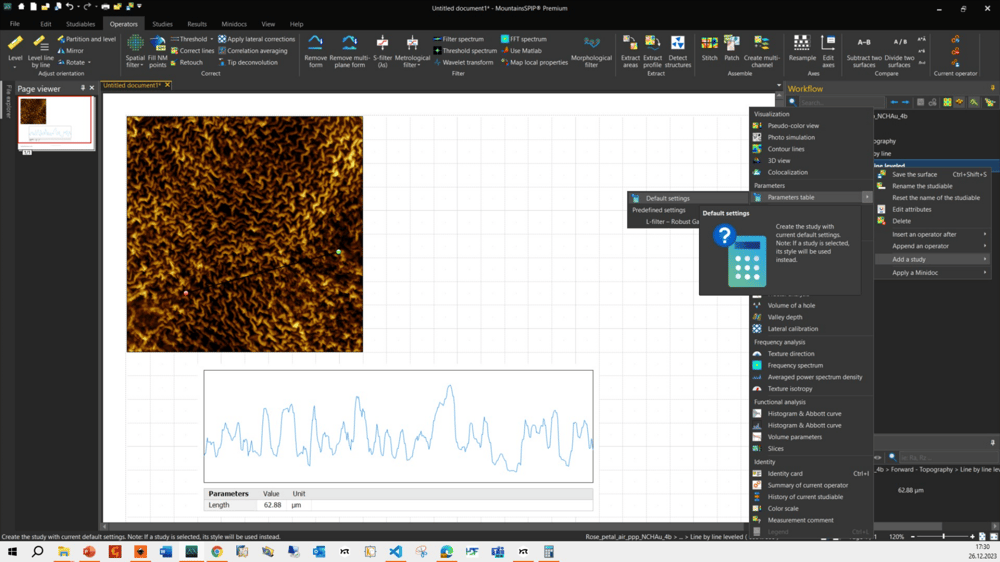Select the Patch tool
Screen dimensions: 1000x562
click(x=732, y=48)
